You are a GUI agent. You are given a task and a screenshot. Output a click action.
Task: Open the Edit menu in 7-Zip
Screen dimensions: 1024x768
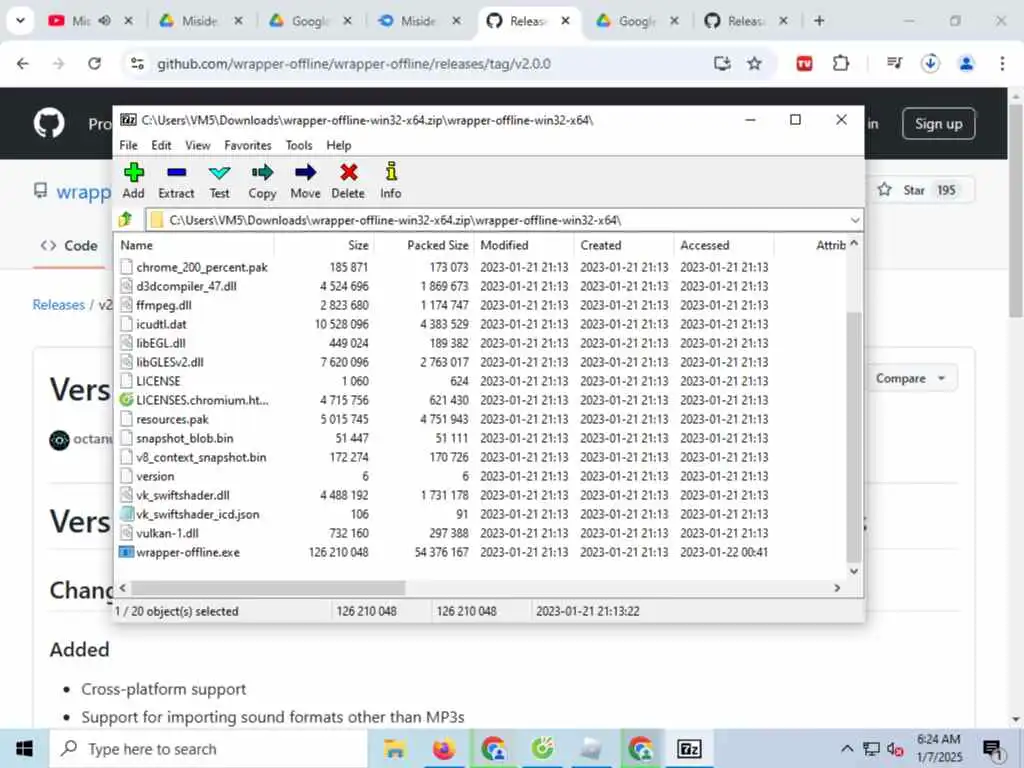click(161, 145)
